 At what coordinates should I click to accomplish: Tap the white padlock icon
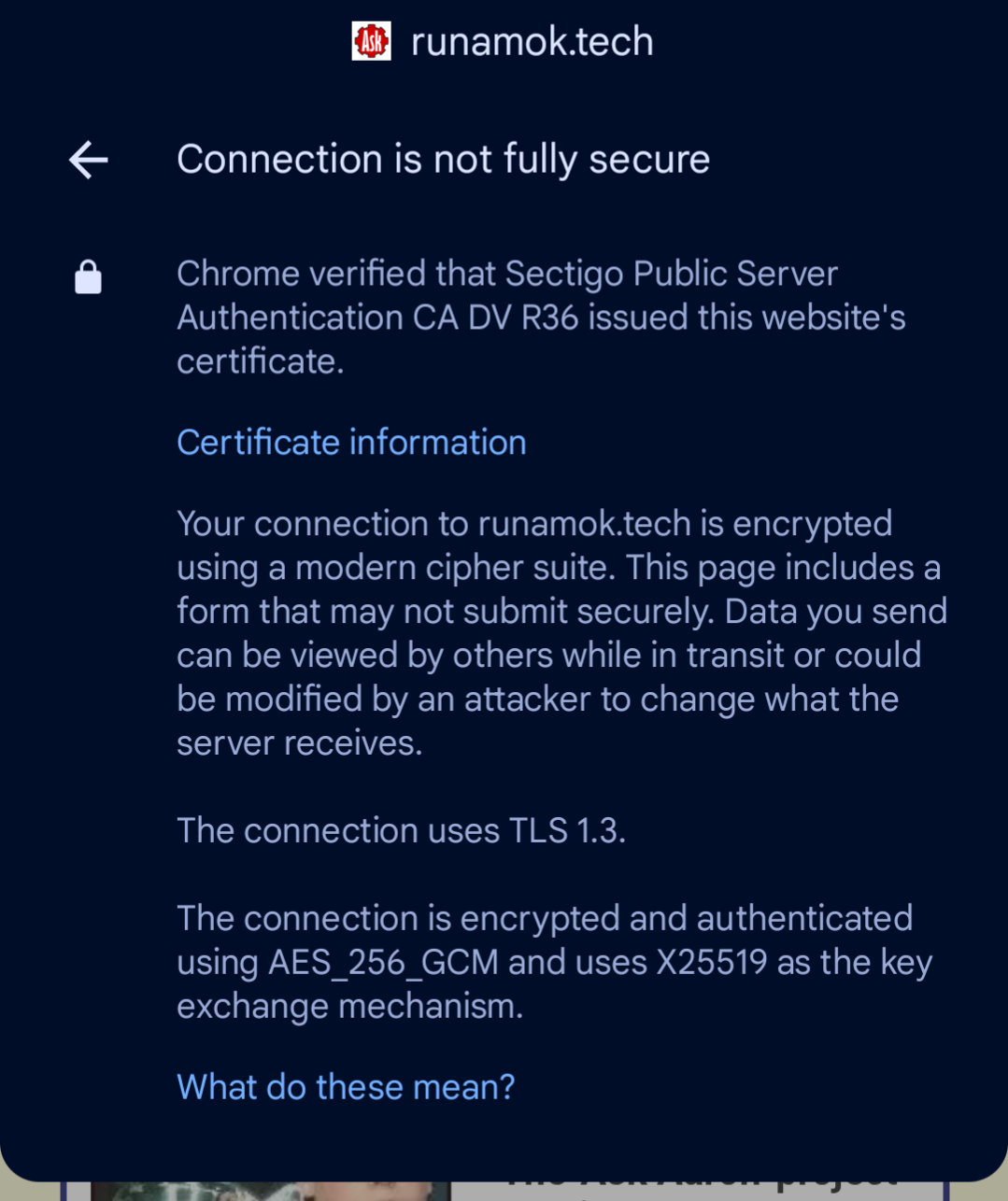[88, 277]
